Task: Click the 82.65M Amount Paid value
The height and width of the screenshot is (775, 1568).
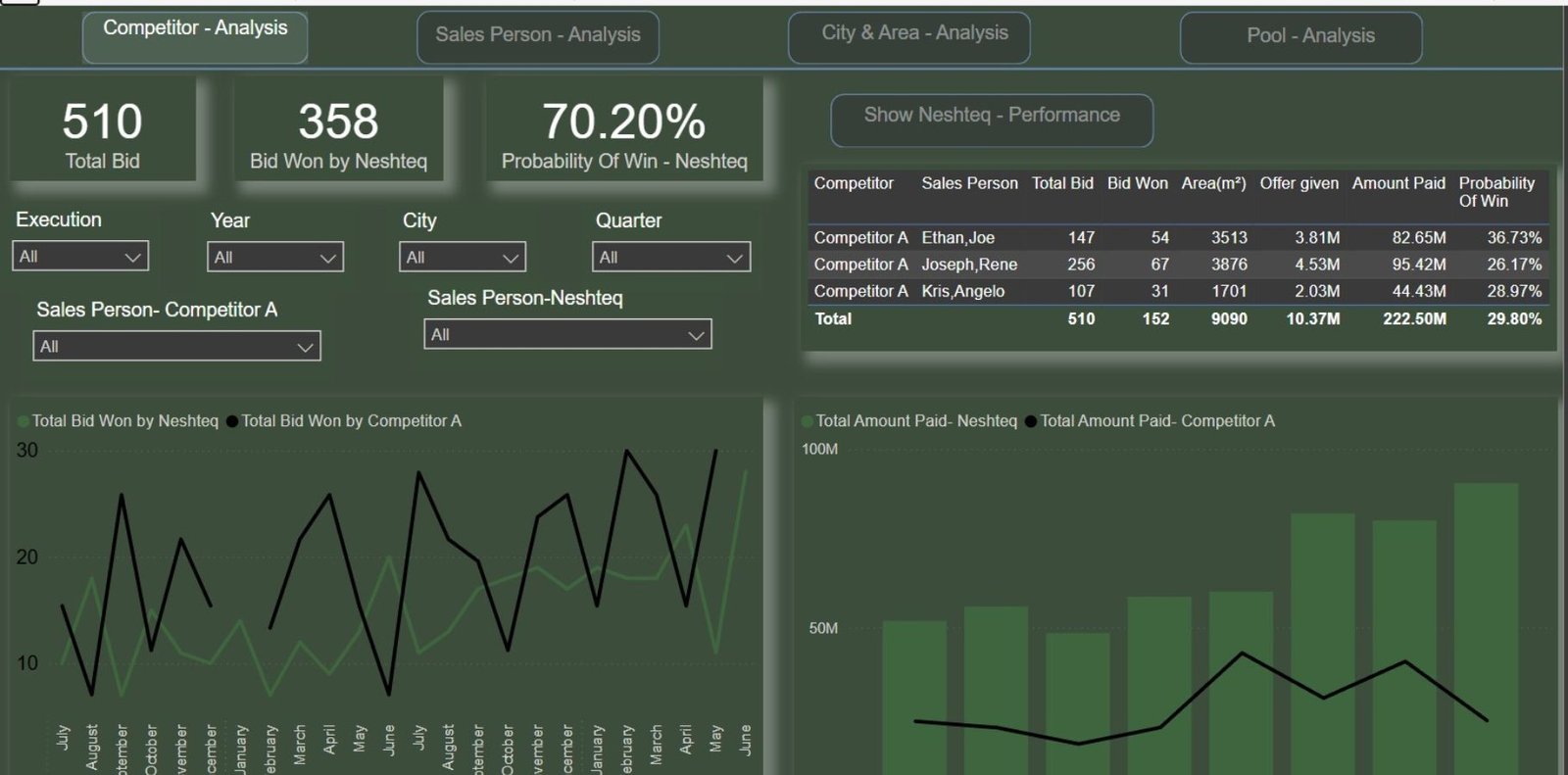Action: pyautogui.click(x=1419, y=237)
